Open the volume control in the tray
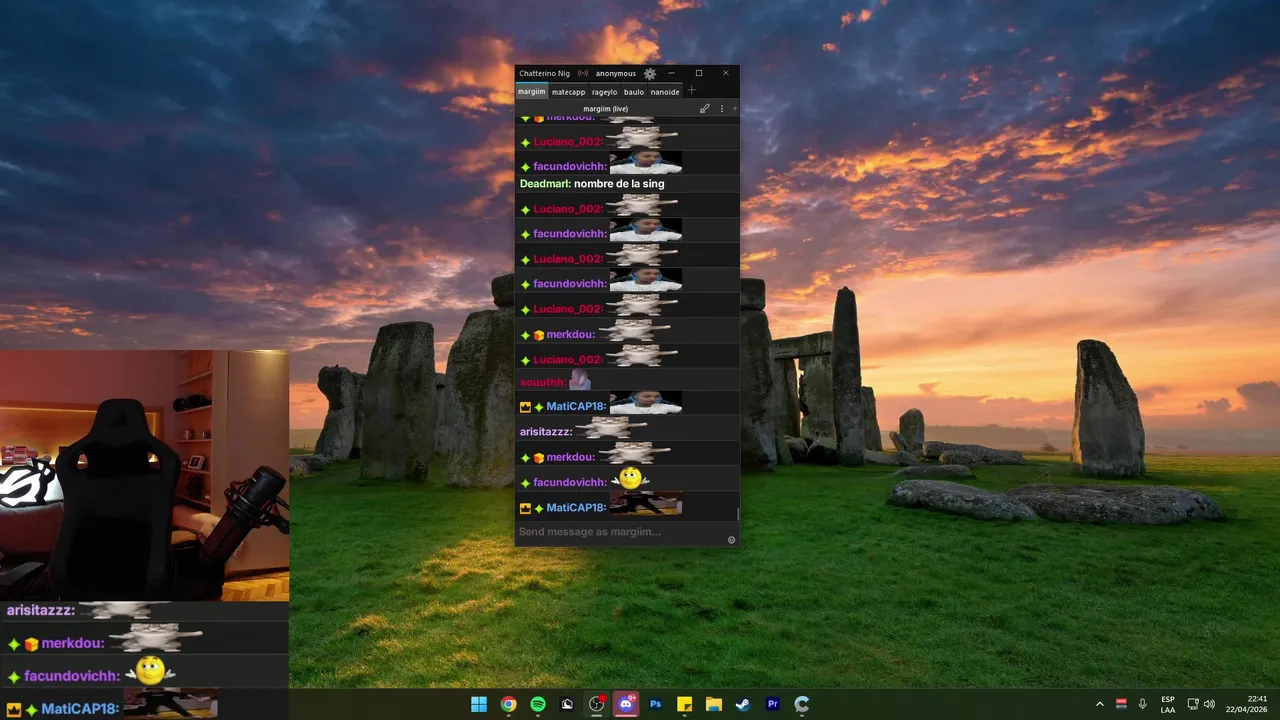This screenshot has height=720, width=1280. tap(1209, 704)
